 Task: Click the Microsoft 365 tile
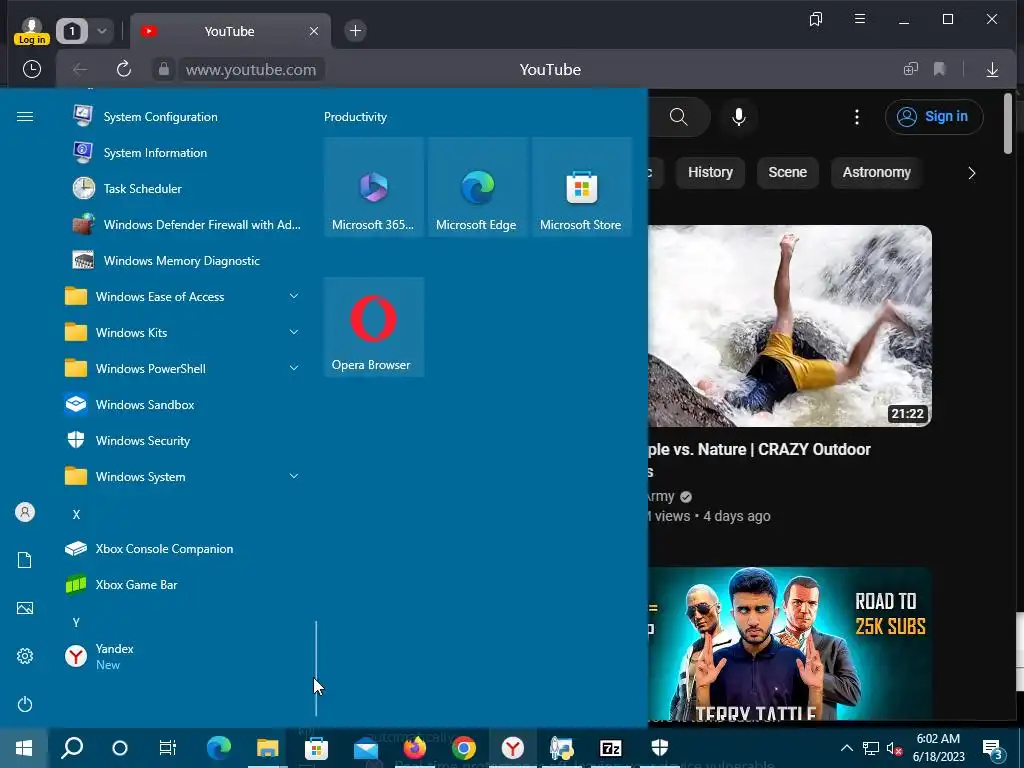tap(374, 187)
